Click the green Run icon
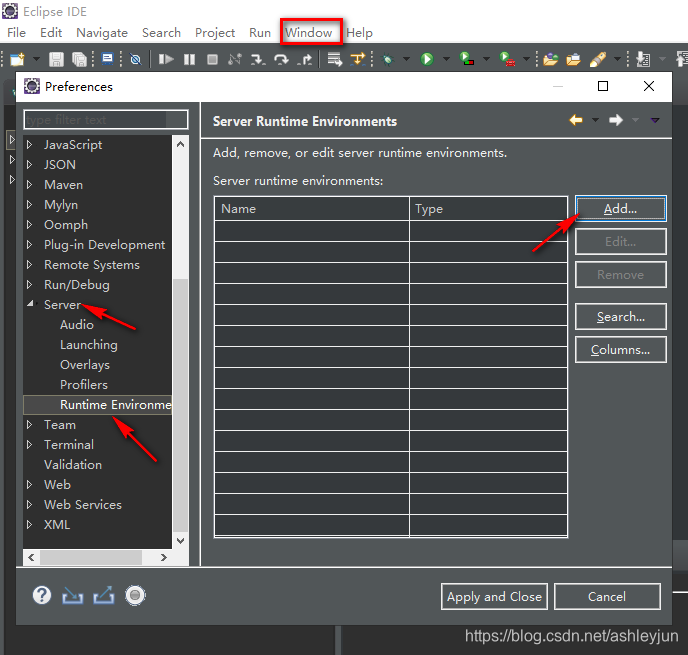Image resolution: width=688 pixels, height=655 pixels. [427, 59]
